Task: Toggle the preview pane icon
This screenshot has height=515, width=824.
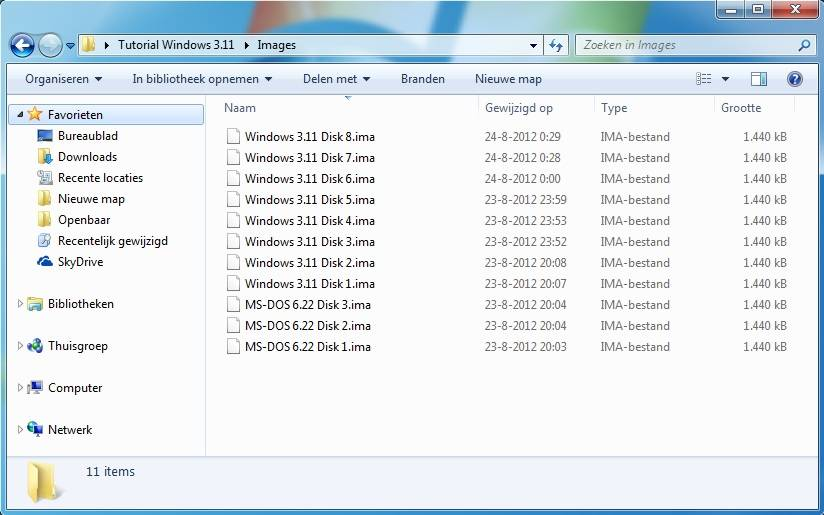Action: 759,79
